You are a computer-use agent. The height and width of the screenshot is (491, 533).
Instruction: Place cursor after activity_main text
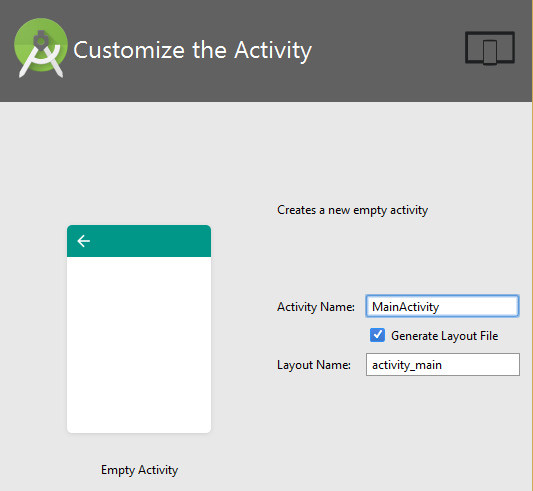(443, 365)
